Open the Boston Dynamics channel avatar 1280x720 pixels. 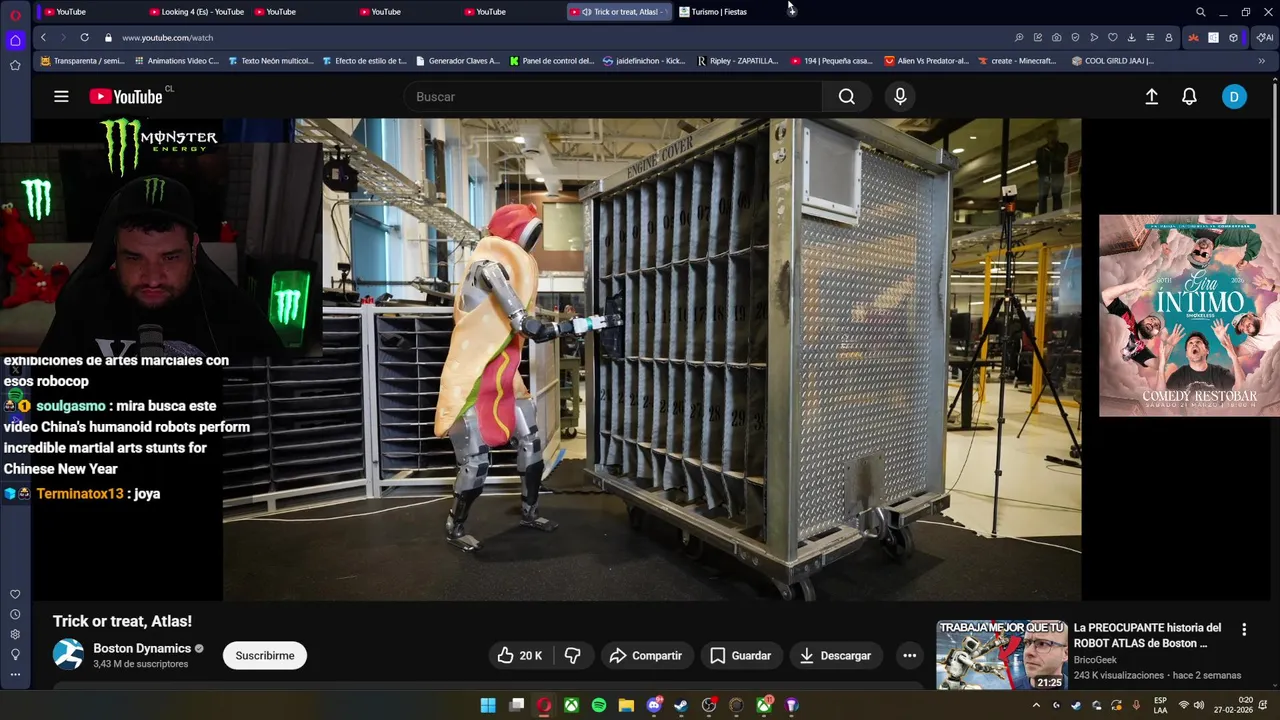[68, 654]
